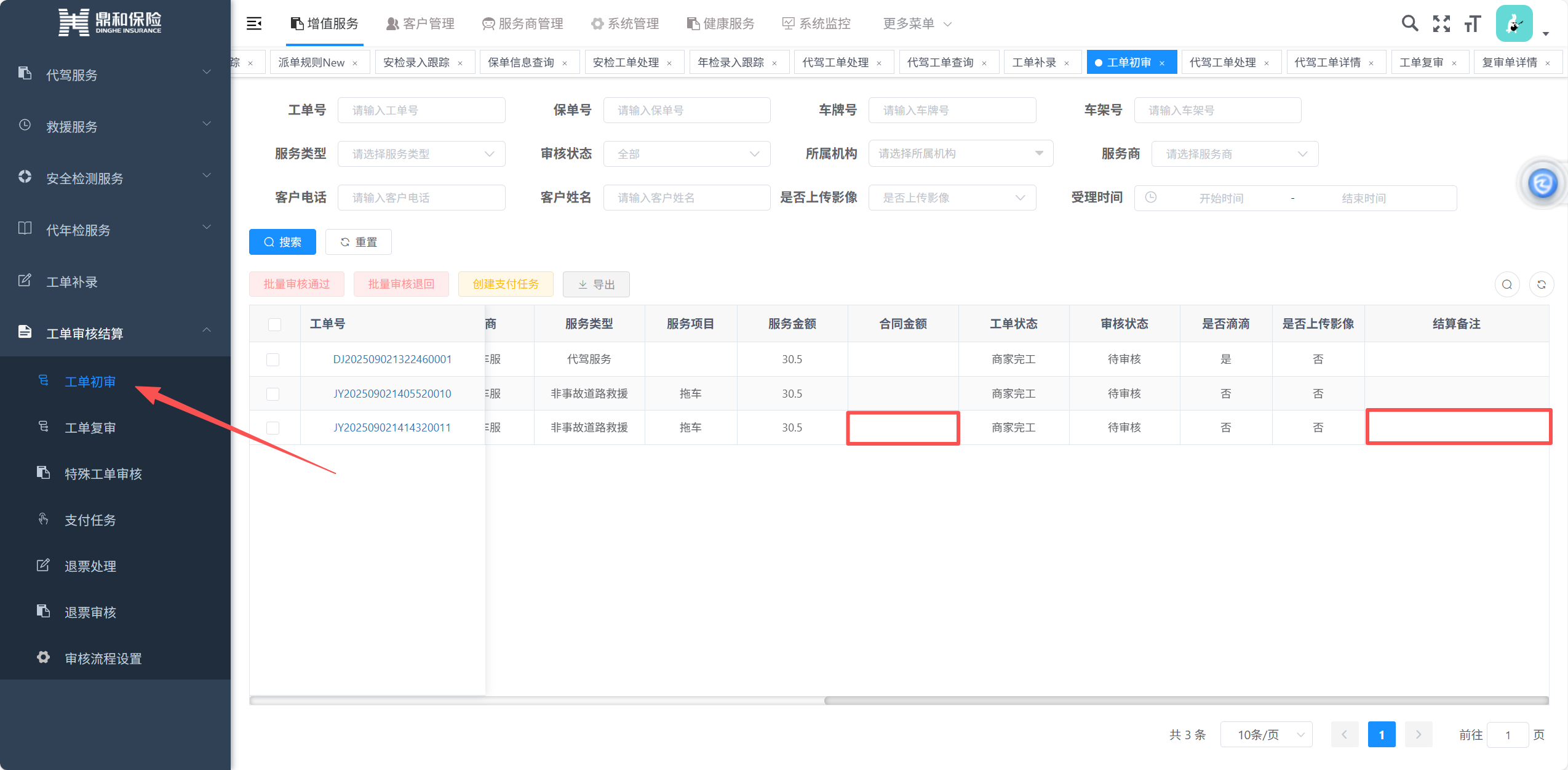The width and height of the screenshot is (1568, 770).
Task: Open the 服务类型 dropdown
Action: coord(421,154)
